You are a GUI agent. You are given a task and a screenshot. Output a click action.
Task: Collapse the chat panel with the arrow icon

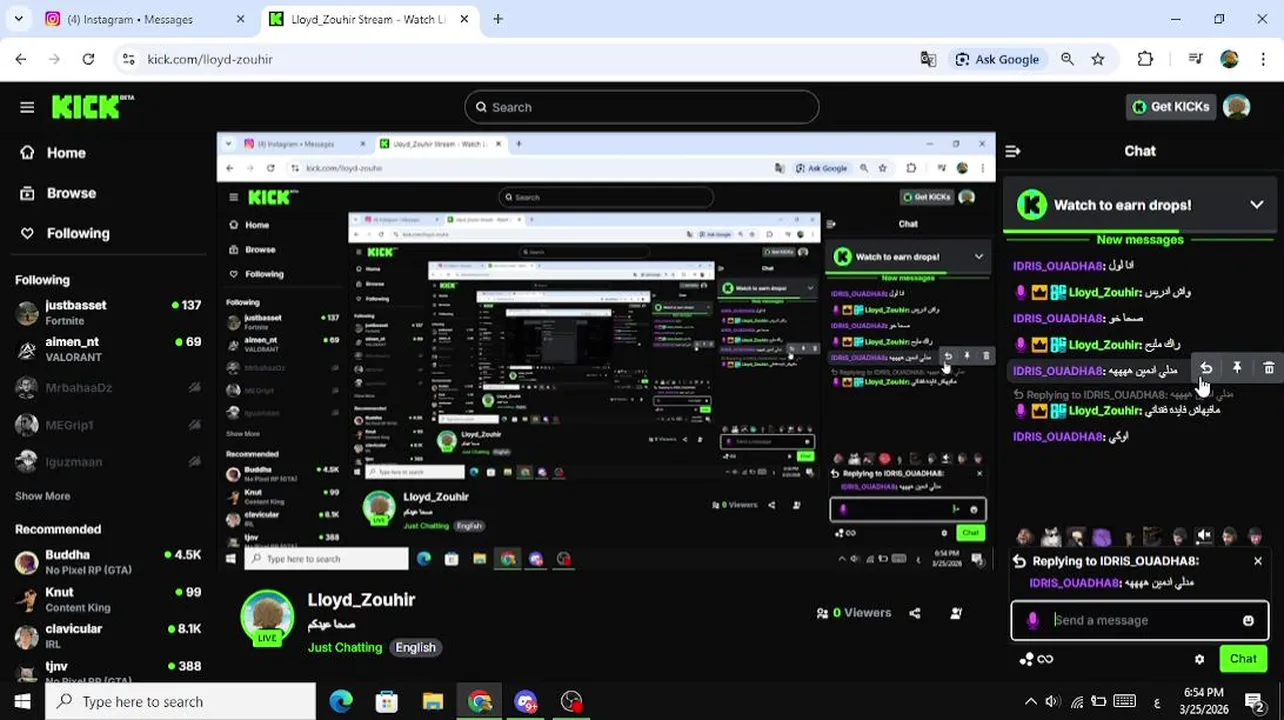(x=1013, y=151)
